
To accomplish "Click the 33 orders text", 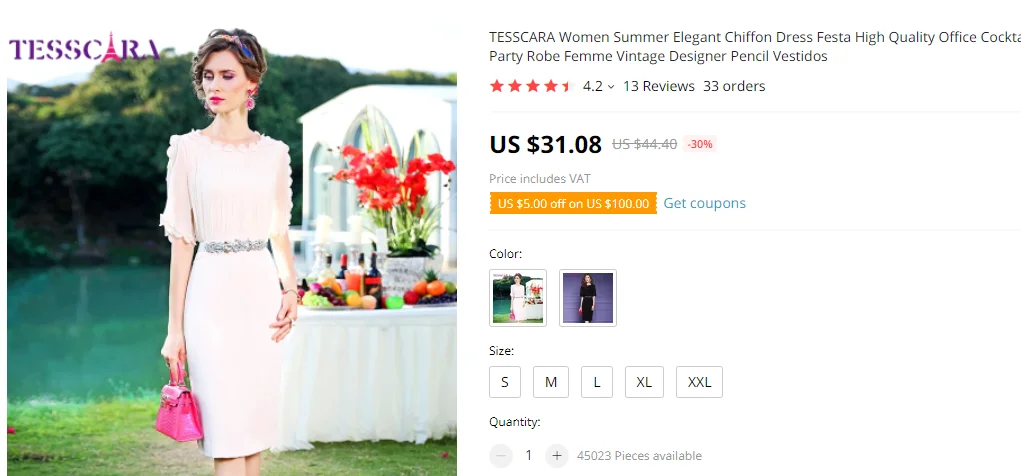I will click(x=734, y=86).
